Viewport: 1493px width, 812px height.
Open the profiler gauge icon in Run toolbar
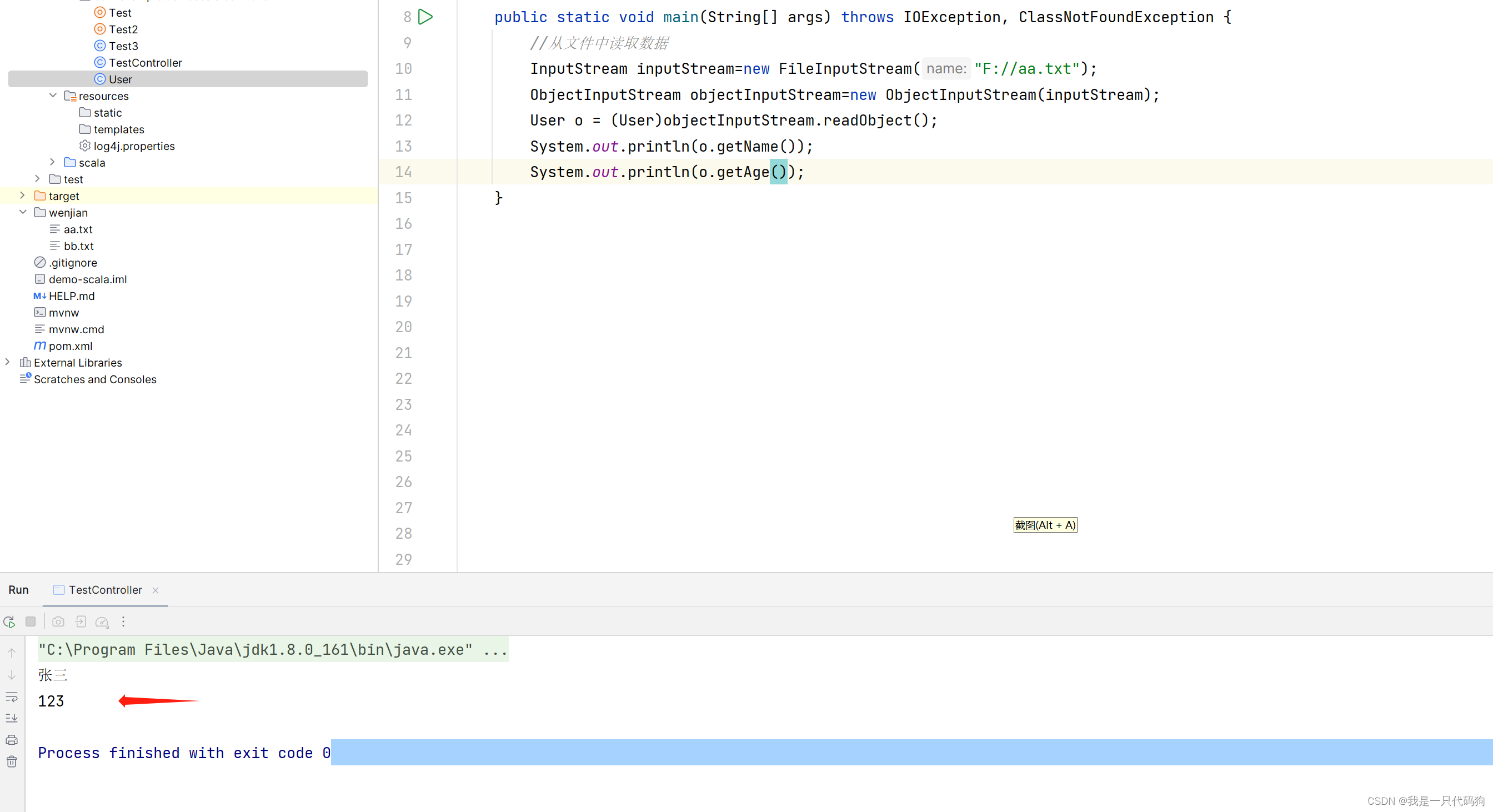(x=102, y=622)
